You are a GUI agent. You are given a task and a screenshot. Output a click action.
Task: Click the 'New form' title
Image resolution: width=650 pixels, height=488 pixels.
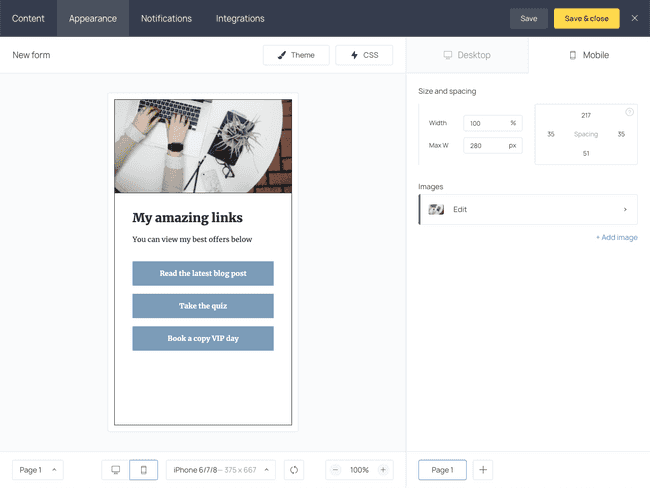31,55
